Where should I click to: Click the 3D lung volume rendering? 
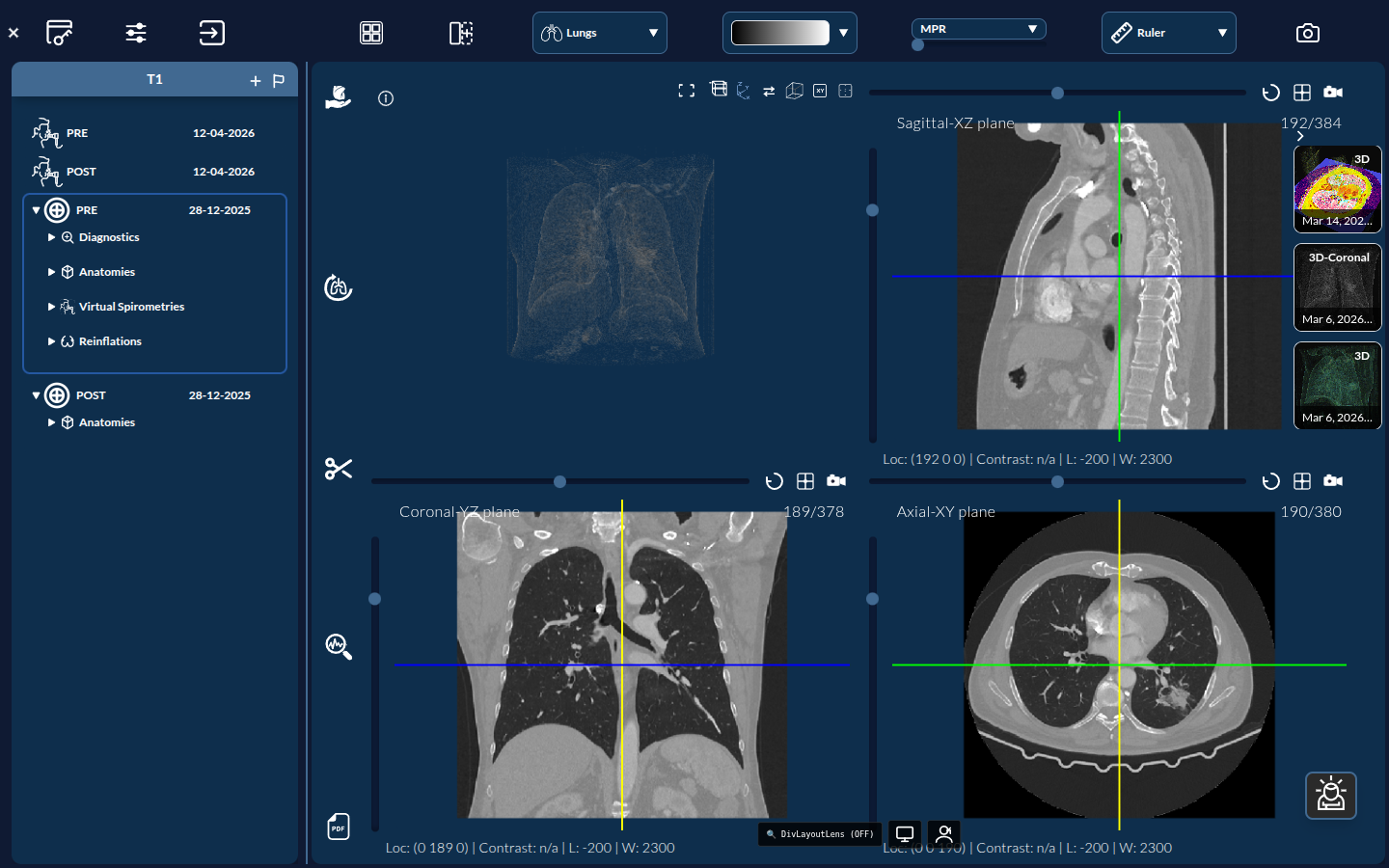click(x=611, y=258)
